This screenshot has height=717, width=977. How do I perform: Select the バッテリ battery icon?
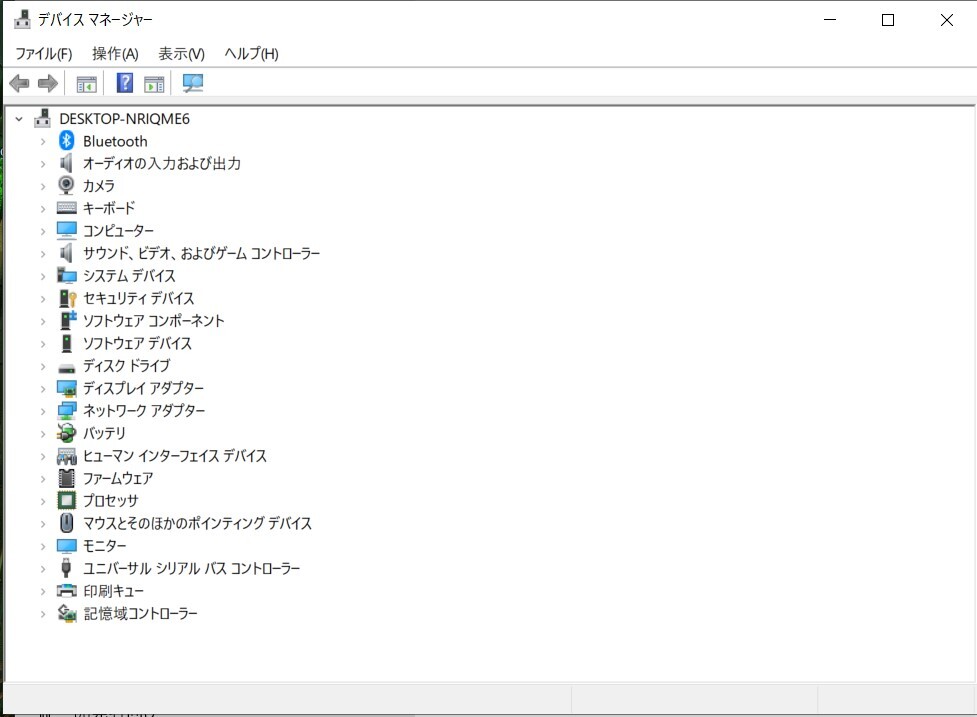point(66,433)
